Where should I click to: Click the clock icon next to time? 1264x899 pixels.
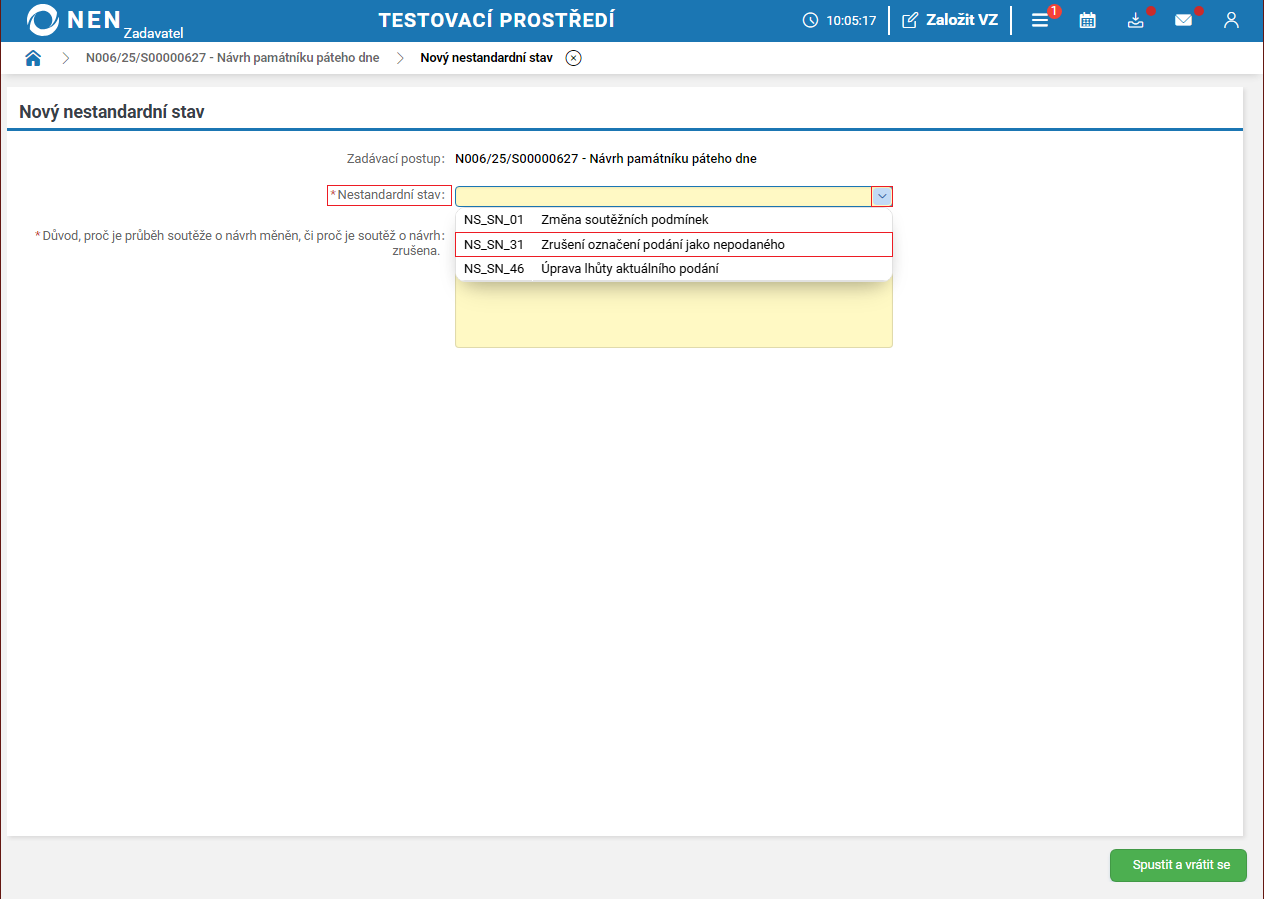coord(811,20)
